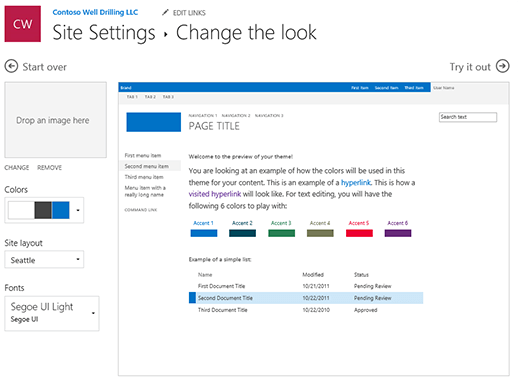Open the Colors palette dropdown arrow
Screen dimensions: 518x384
pyautogui.click(x=78, y=210)
